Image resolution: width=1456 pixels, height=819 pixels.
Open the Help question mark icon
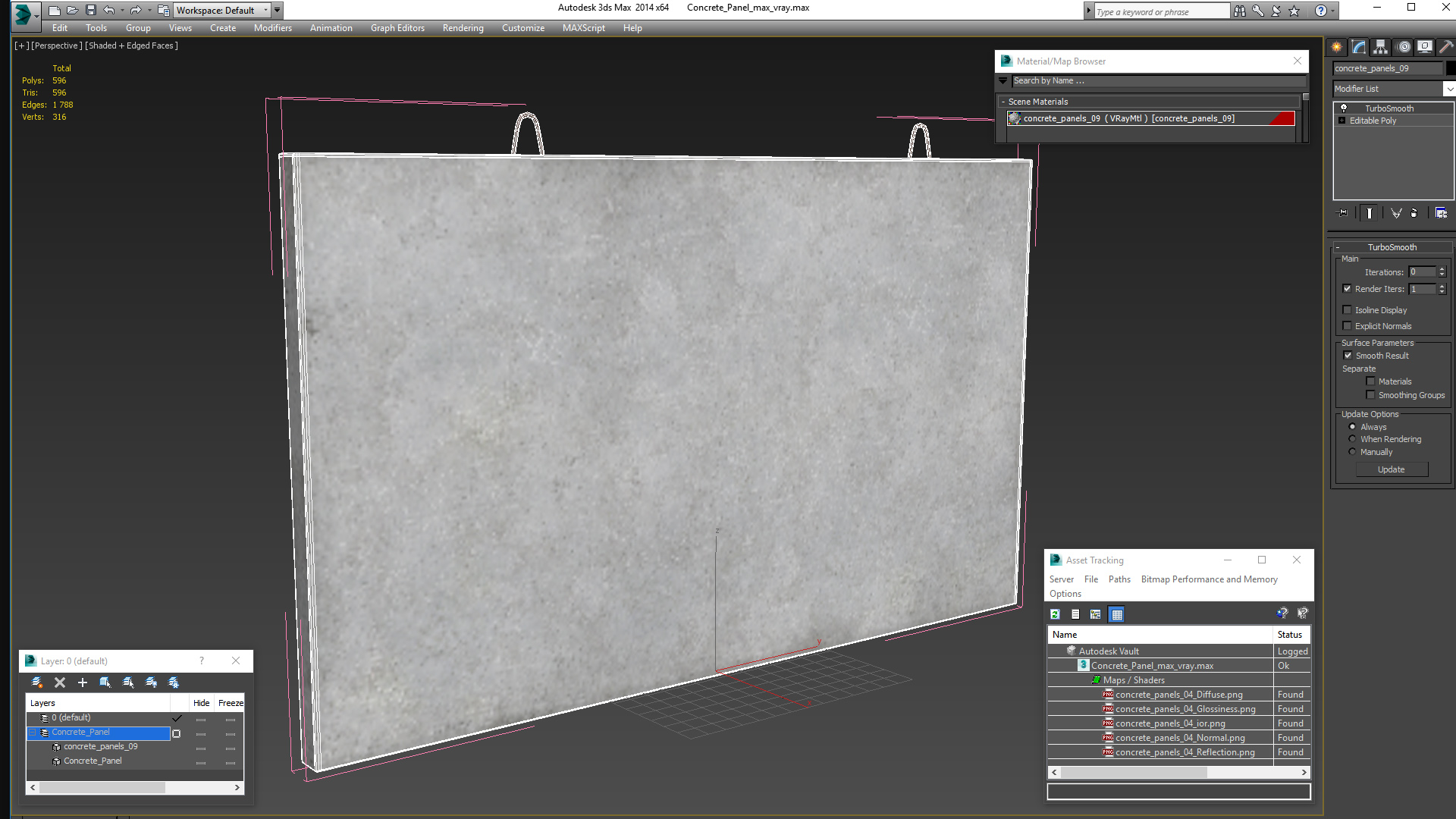(1321, 11)
